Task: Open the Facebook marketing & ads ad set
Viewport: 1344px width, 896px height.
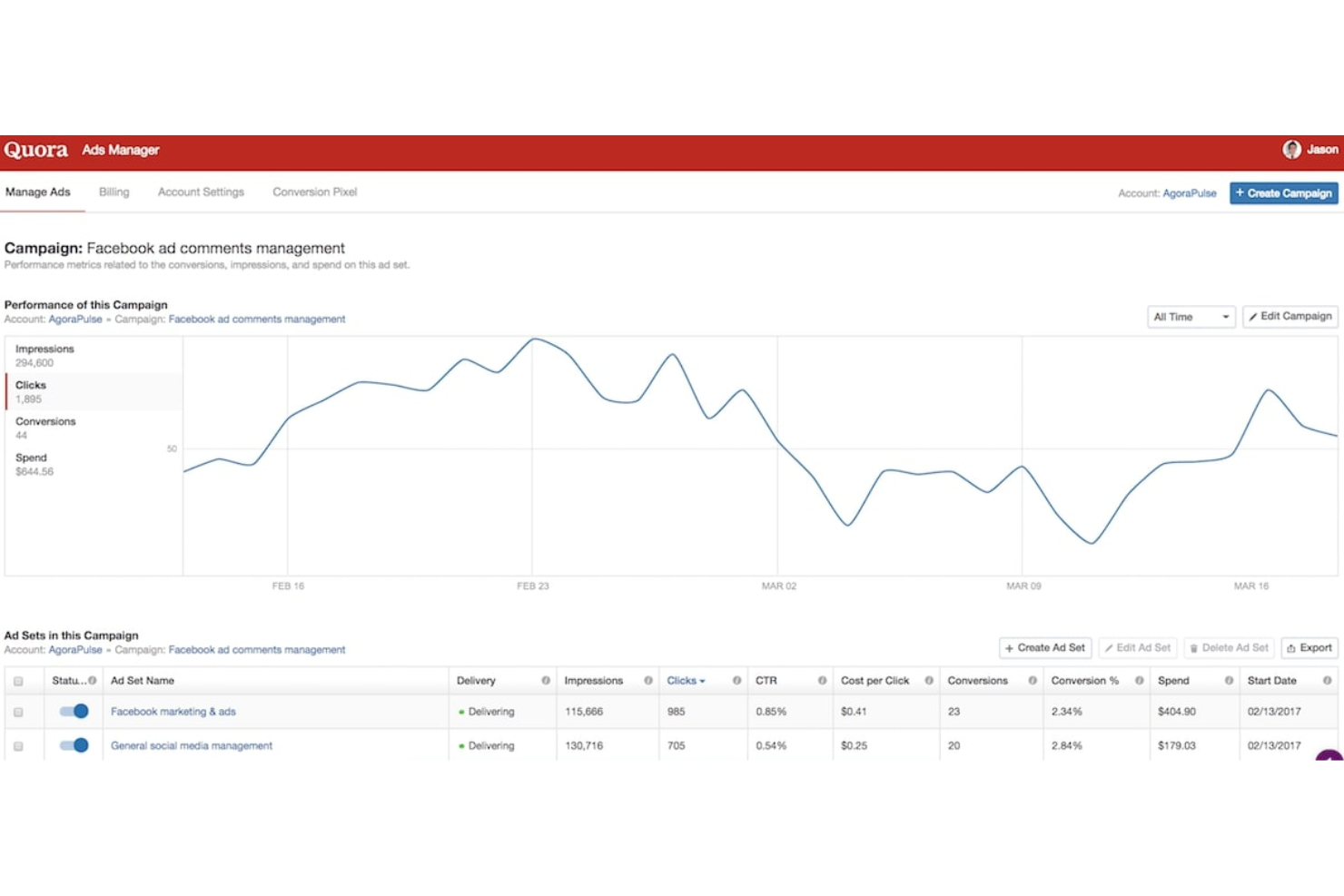Action: click(x=173, y=712)
